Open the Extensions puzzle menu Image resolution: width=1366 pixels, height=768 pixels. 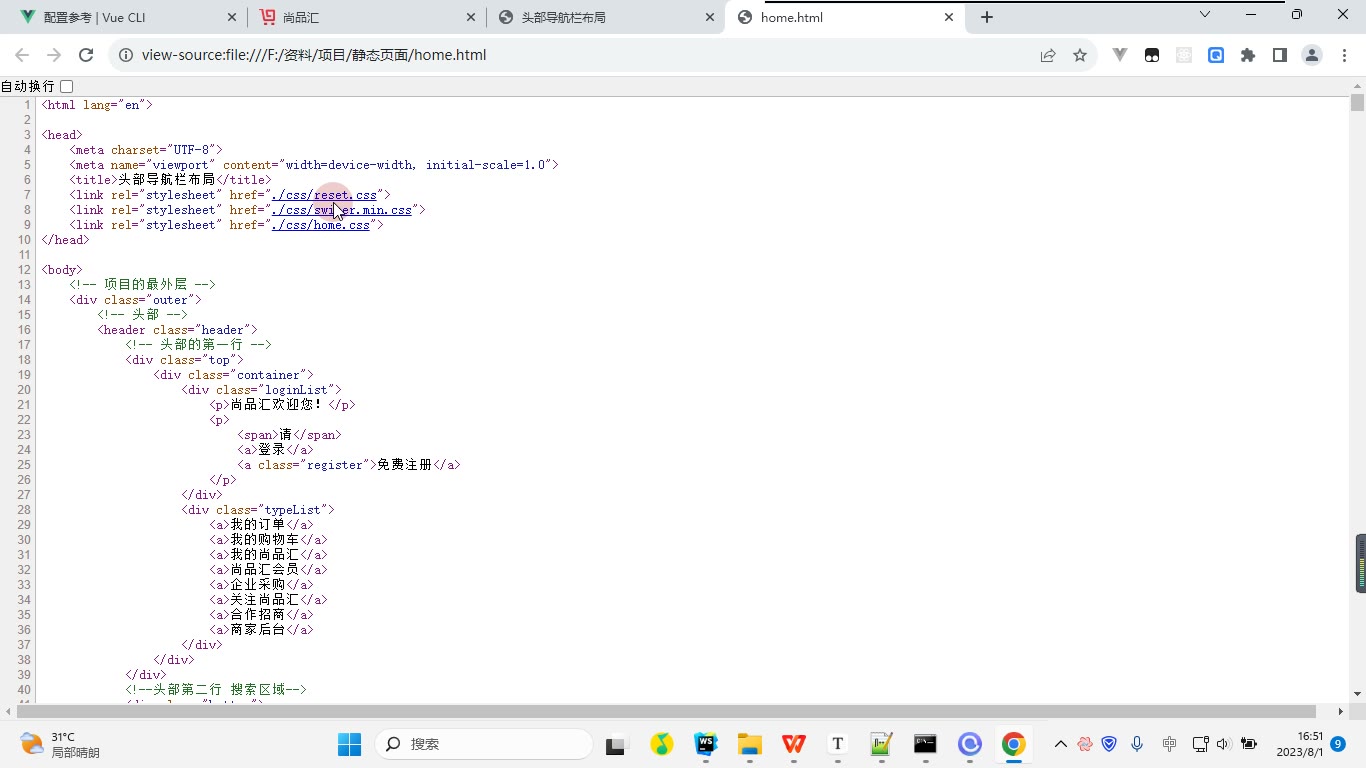1248,55
